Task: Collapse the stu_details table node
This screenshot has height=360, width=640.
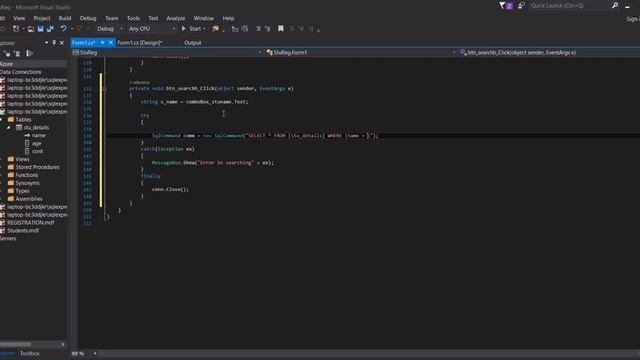Action: 8,128
